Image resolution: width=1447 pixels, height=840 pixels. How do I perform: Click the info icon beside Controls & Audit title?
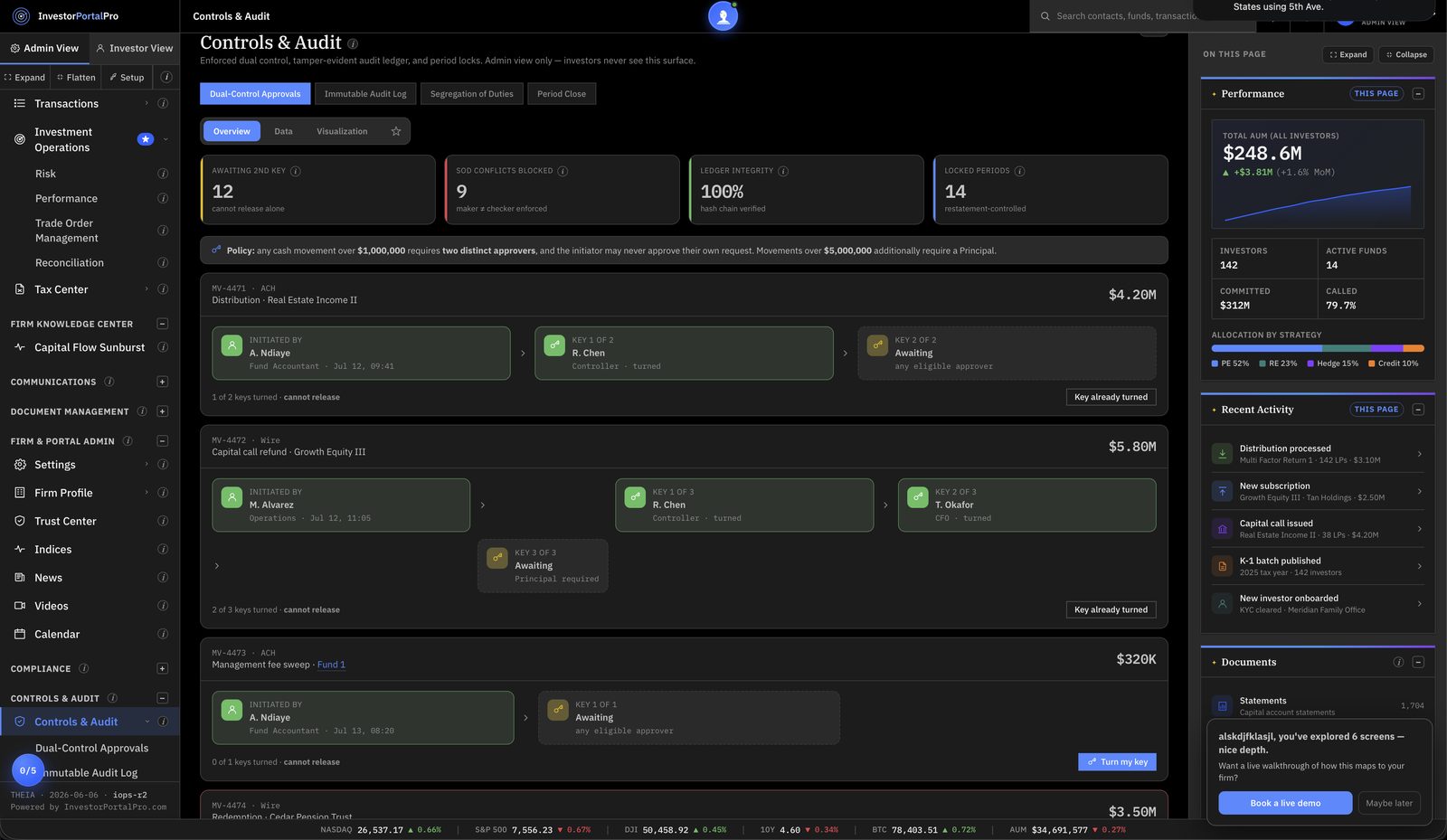(353, 43)
